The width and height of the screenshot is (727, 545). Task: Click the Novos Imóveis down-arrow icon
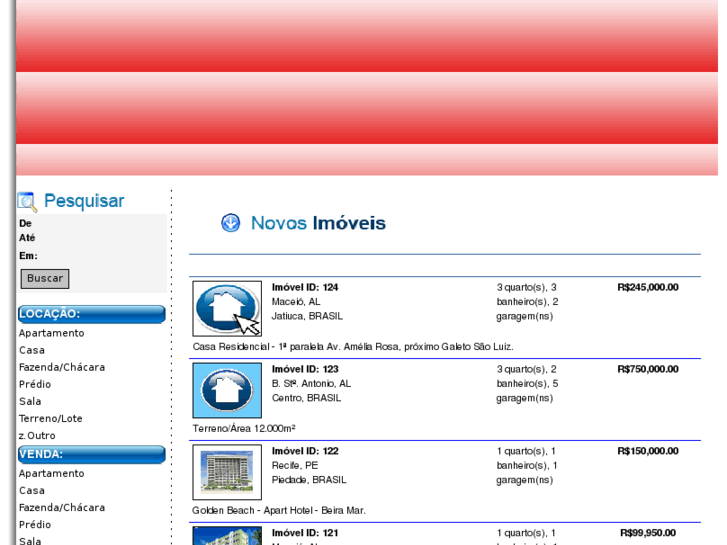click(230, 223)
